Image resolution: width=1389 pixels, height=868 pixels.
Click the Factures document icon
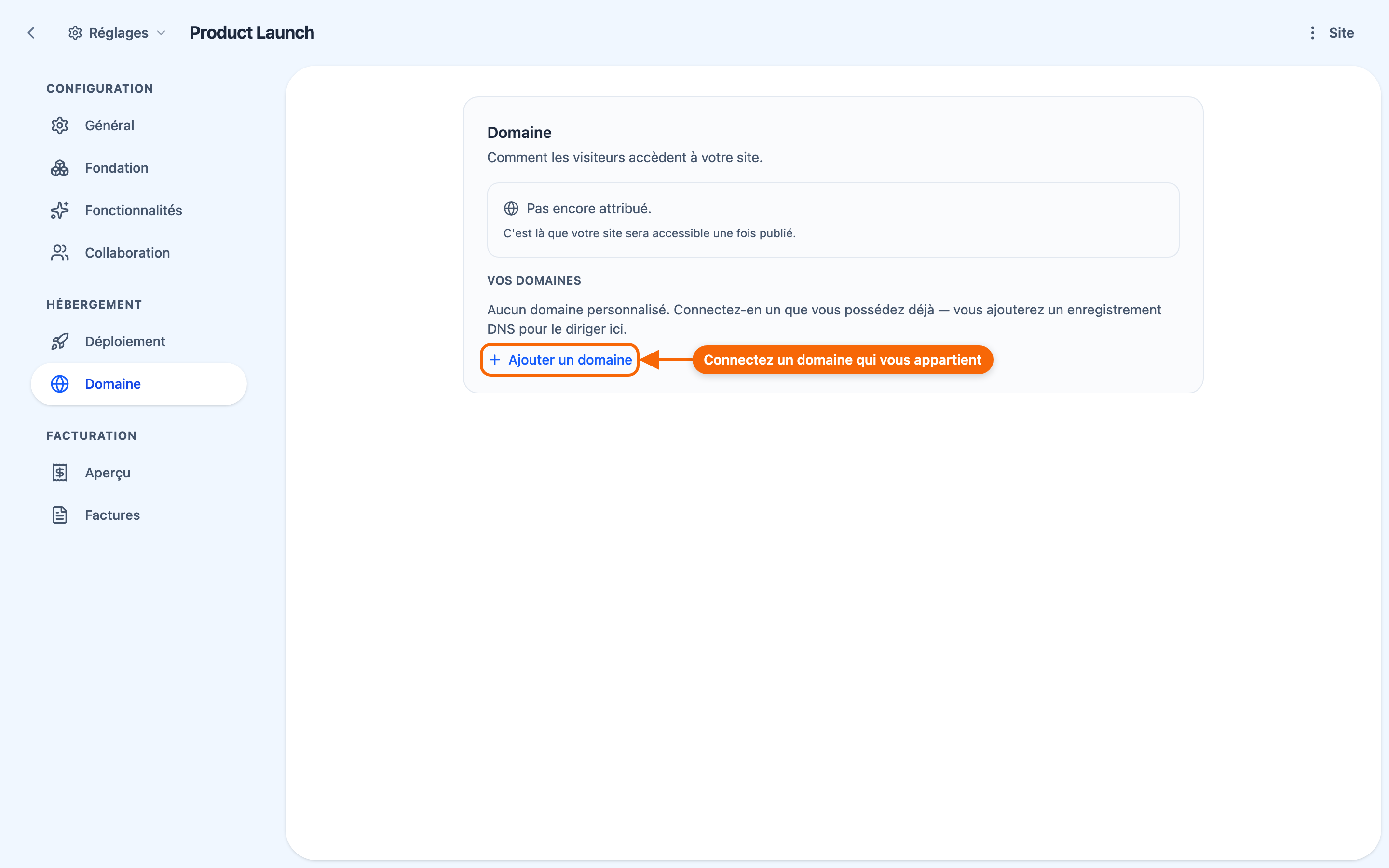point(60,515)
